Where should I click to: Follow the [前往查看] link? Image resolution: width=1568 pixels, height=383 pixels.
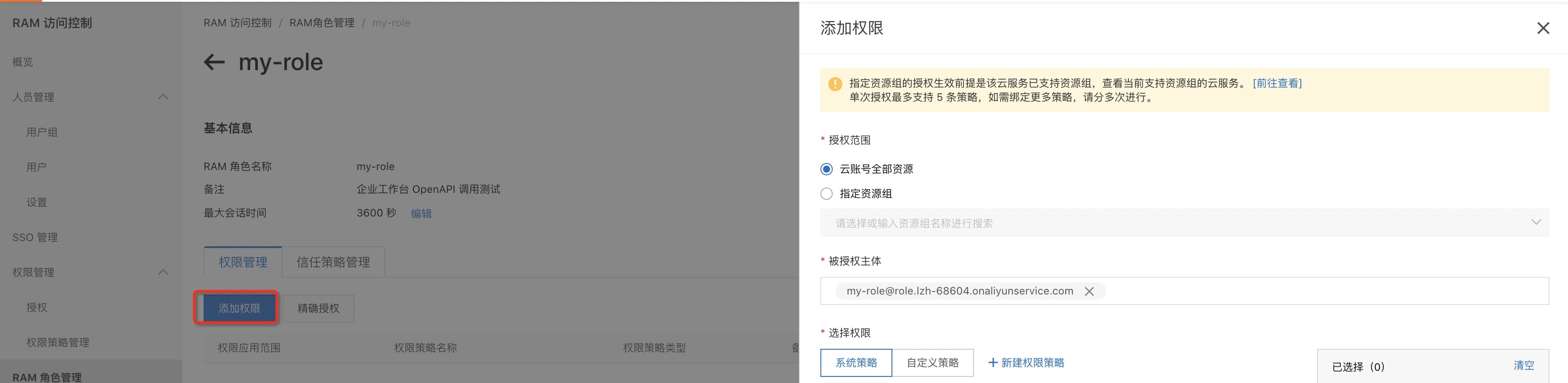1277,83
